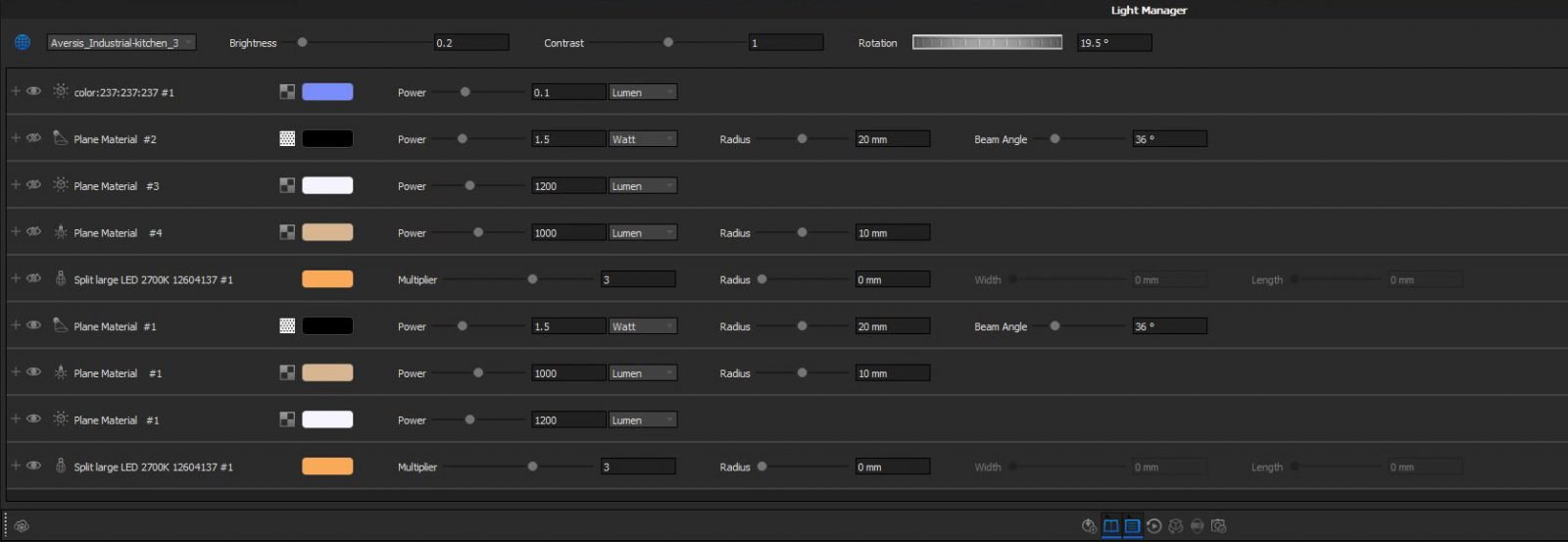Open the blue color swatch of color:237:237:237 #1
Screen dimensions: 1568x542
tap(327, 92)
